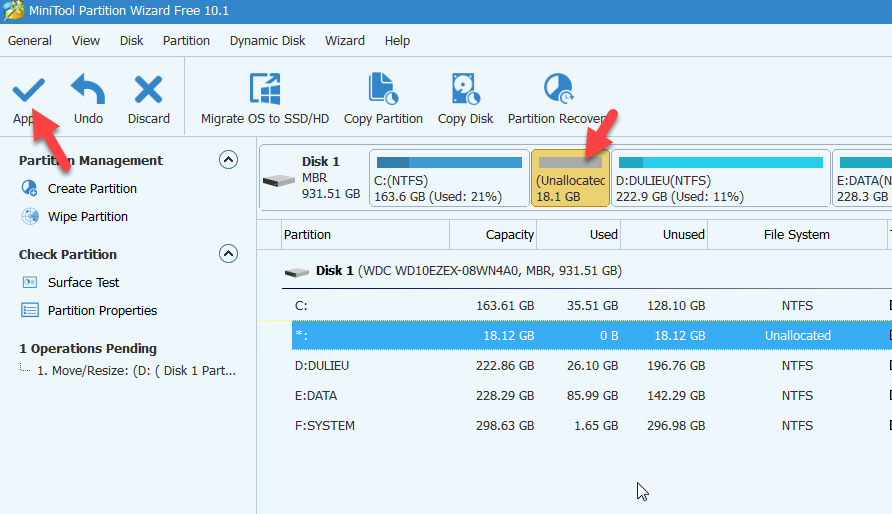Open the Wizard menu
The height and width of the screenshot is (514, 892).
coord(344,41)
